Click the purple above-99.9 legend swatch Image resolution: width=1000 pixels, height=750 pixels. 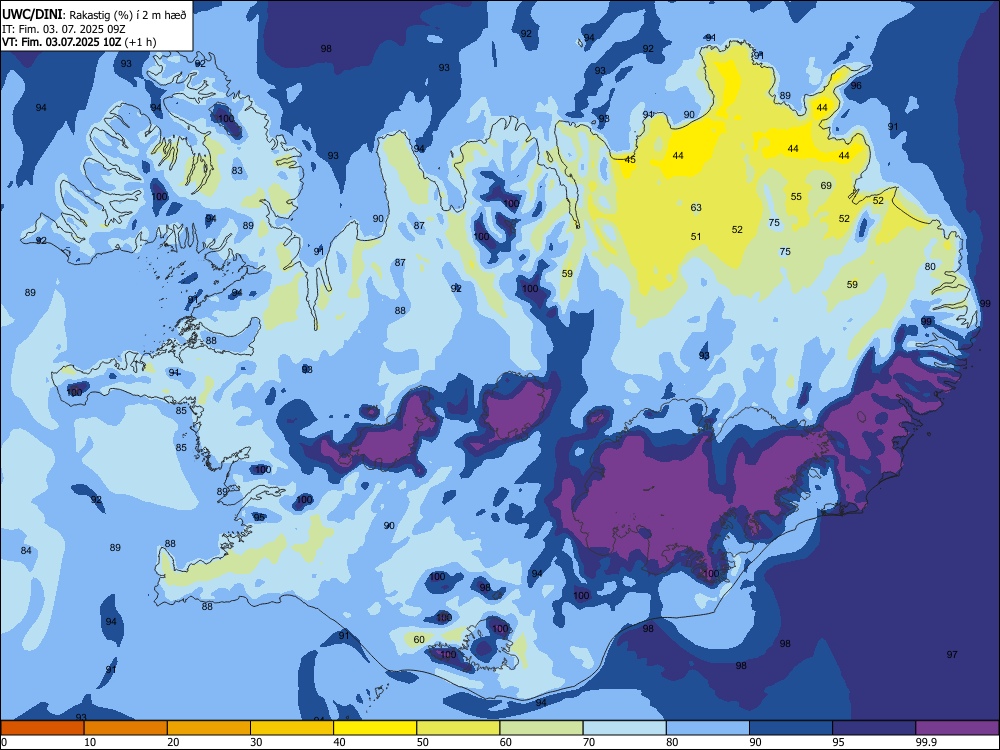pos(957,728)
